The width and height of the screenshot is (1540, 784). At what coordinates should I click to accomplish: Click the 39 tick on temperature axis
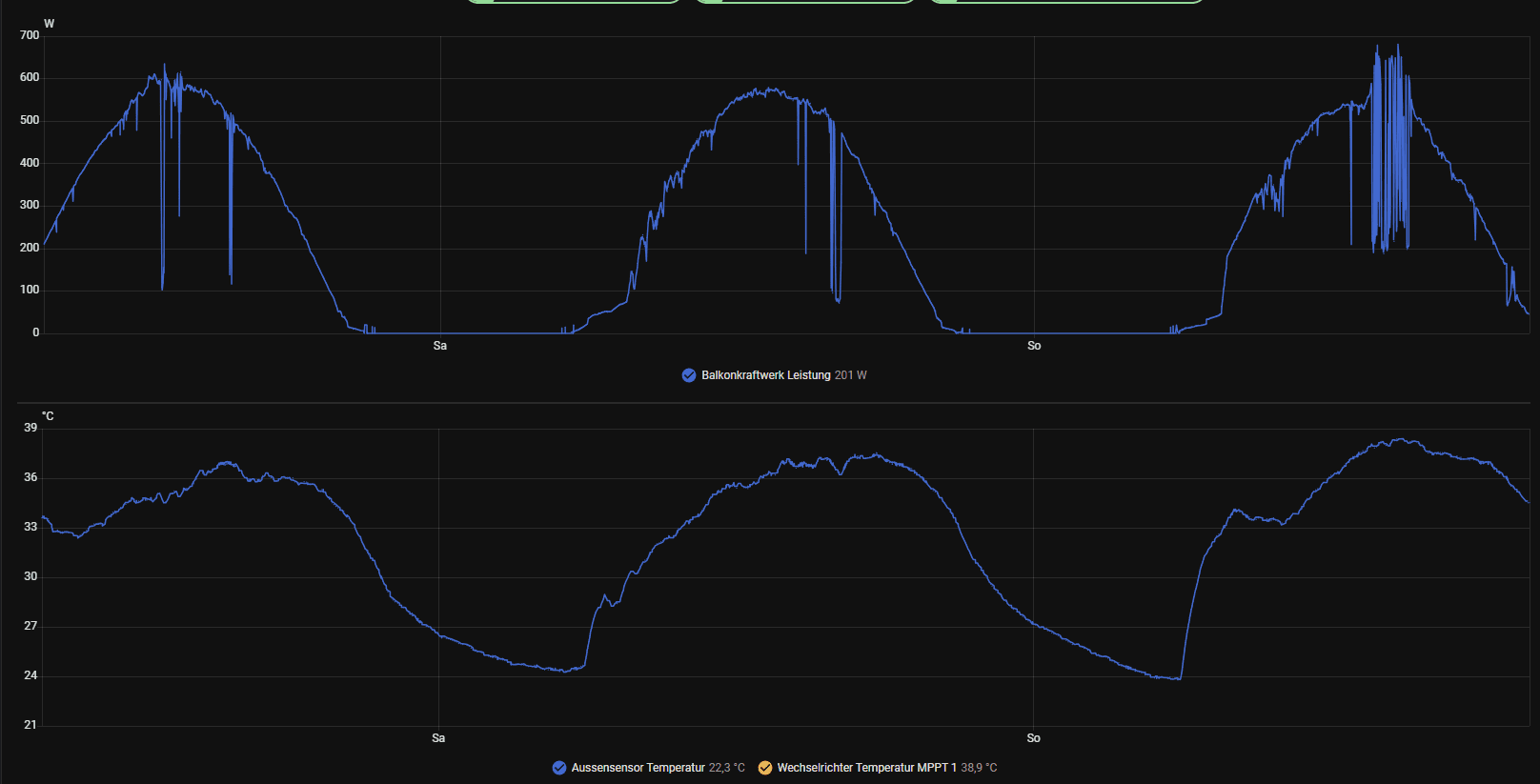[x=30, y=428]
